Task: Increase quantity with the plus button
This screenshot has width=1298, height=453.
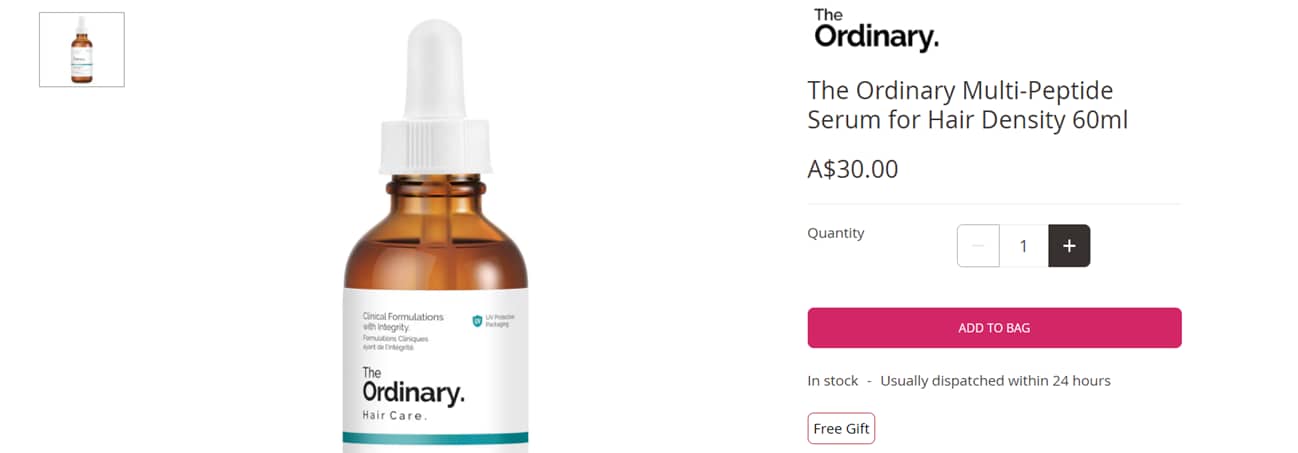Action: pos(1069,246)
